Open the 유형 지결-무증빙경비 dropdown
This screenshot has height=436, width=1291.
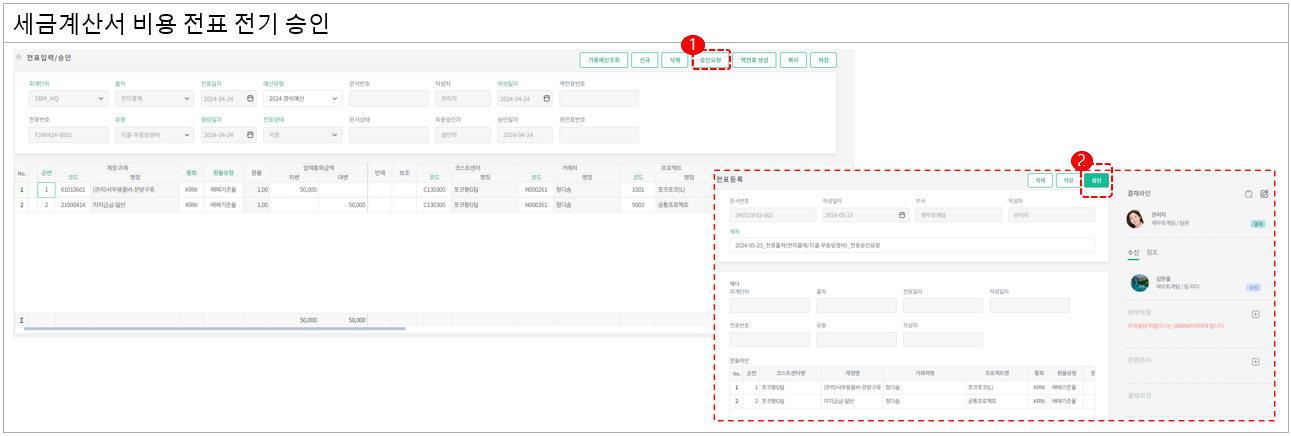click(188, 134)
